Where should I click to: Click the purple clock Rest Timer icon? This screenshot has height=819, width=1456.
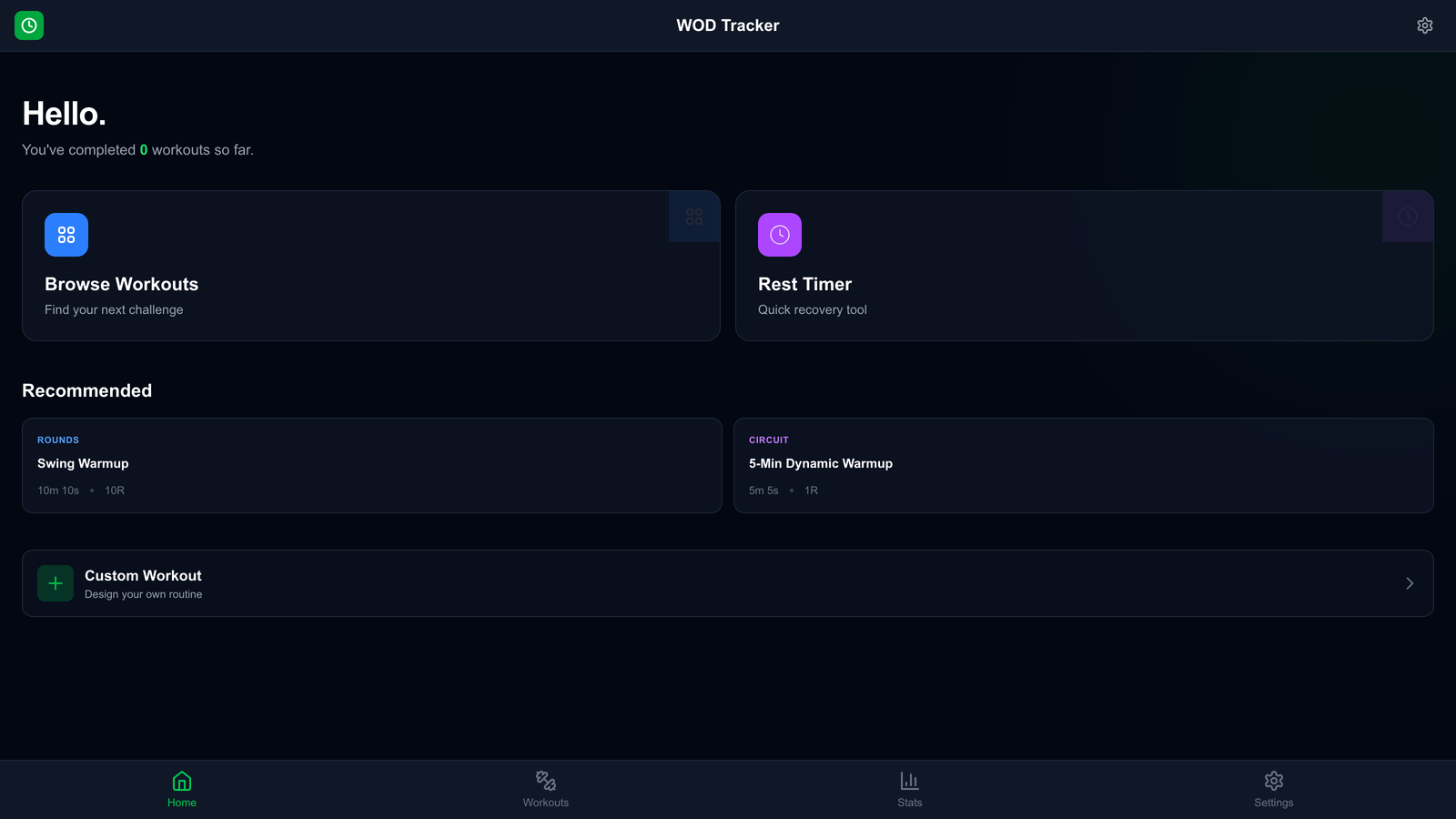(x=780, y=235)
